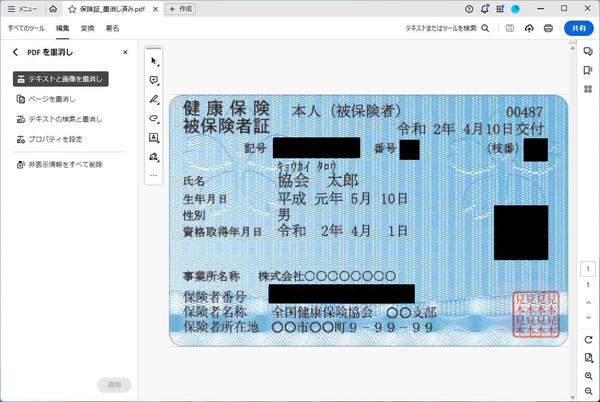600x402 pixels.
Task: Rotate the page view icon
Action: click(x=588, y=340)
